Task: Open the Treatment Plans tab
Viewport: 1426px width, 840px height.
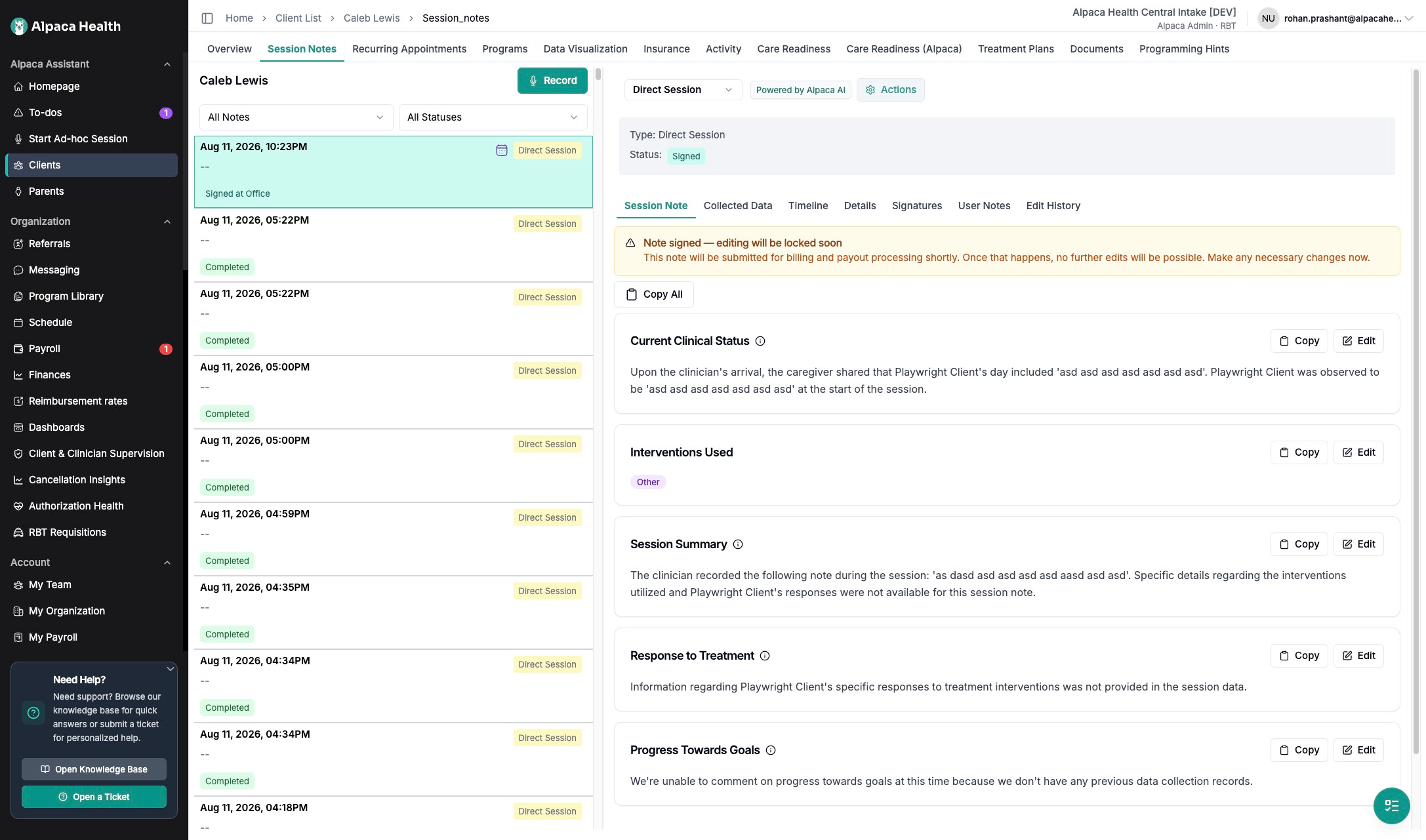Action: pyautogui.click(x=1015, y=49)
